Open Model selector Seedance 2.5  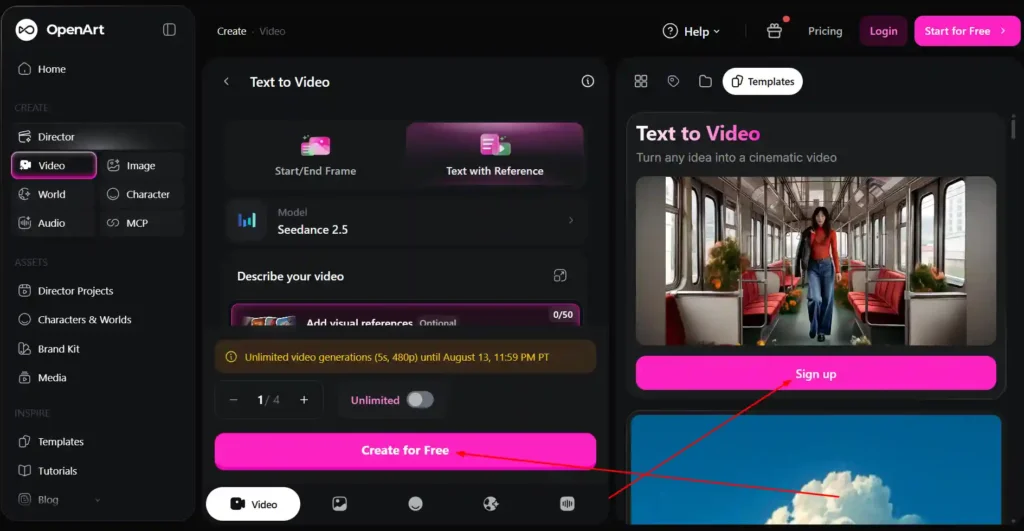click(405, 221)
